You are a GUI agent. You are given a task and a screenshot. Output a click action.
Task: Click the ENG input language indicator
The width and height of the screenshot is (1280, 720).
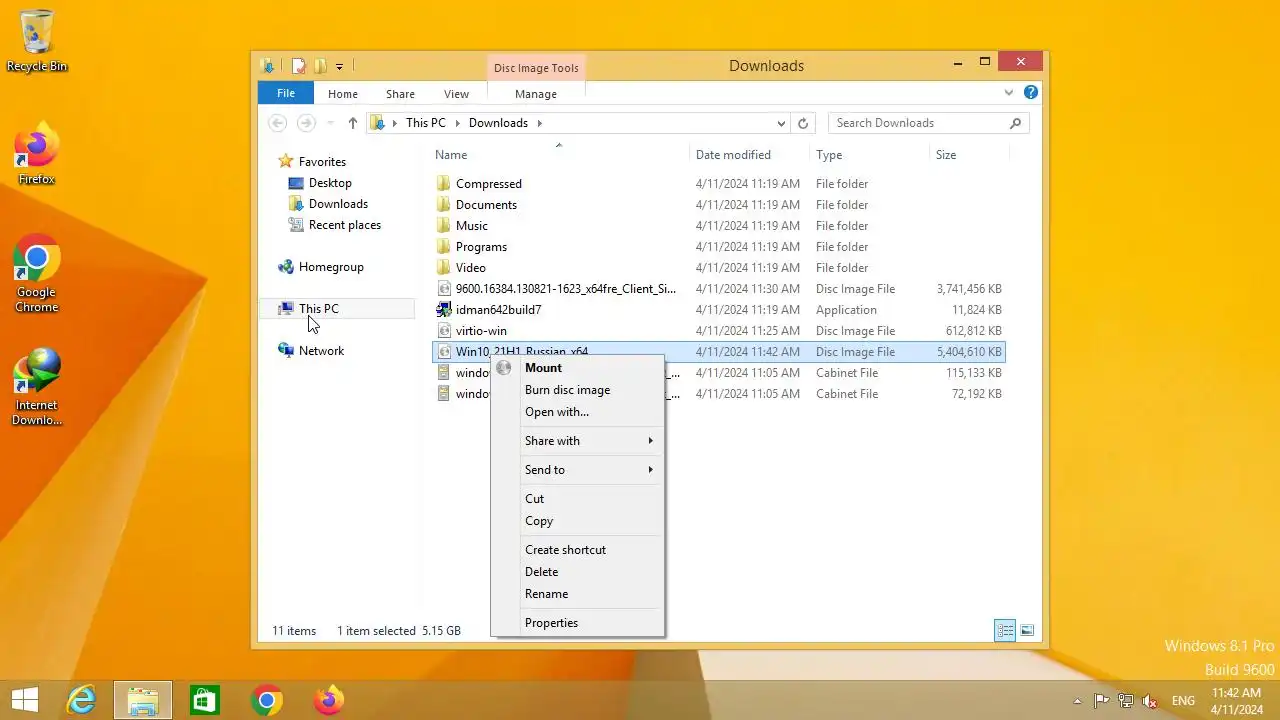[1183, 701]
